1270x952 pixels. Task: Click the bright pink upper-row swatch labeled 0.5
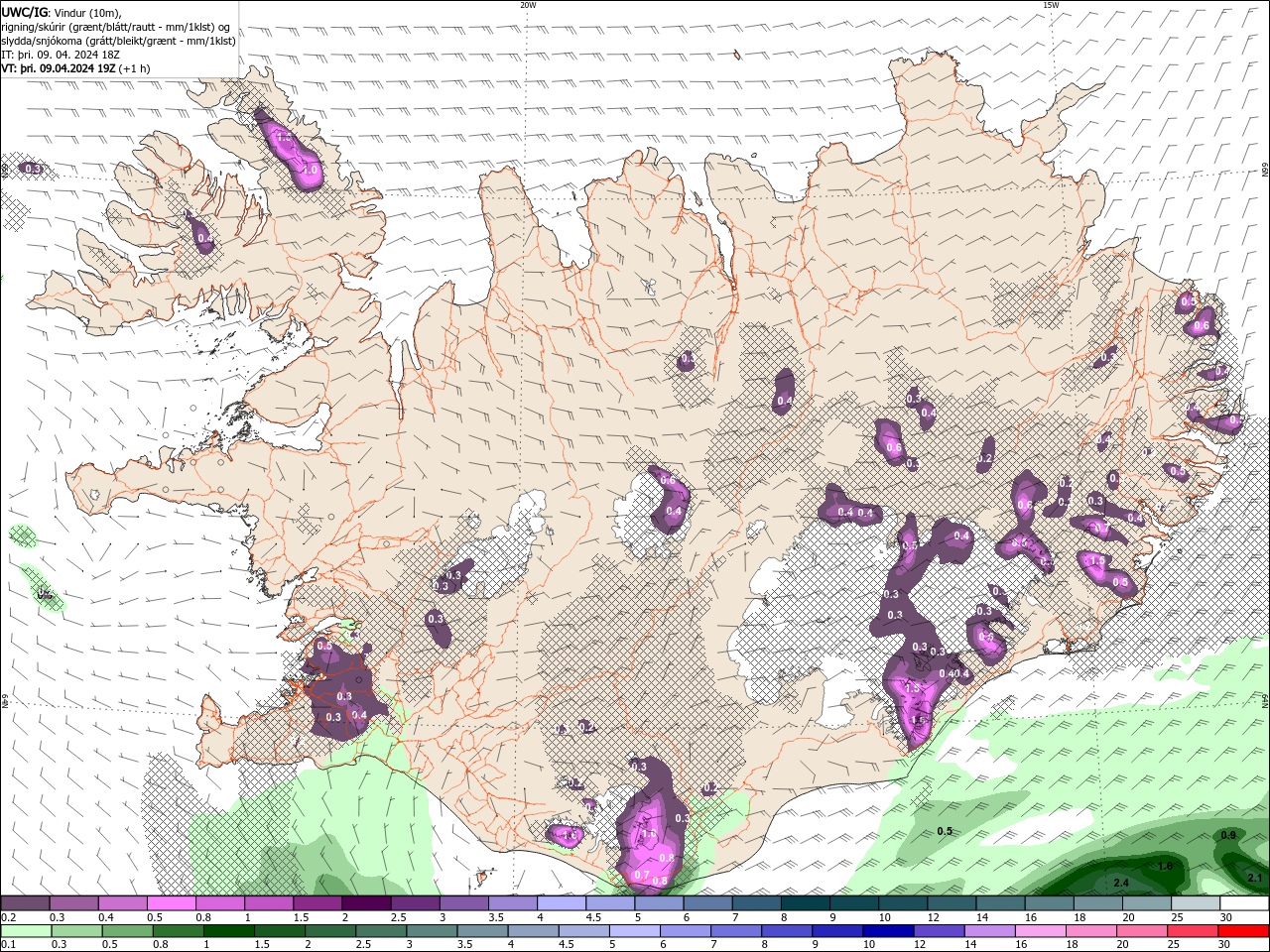coord(171,903)
